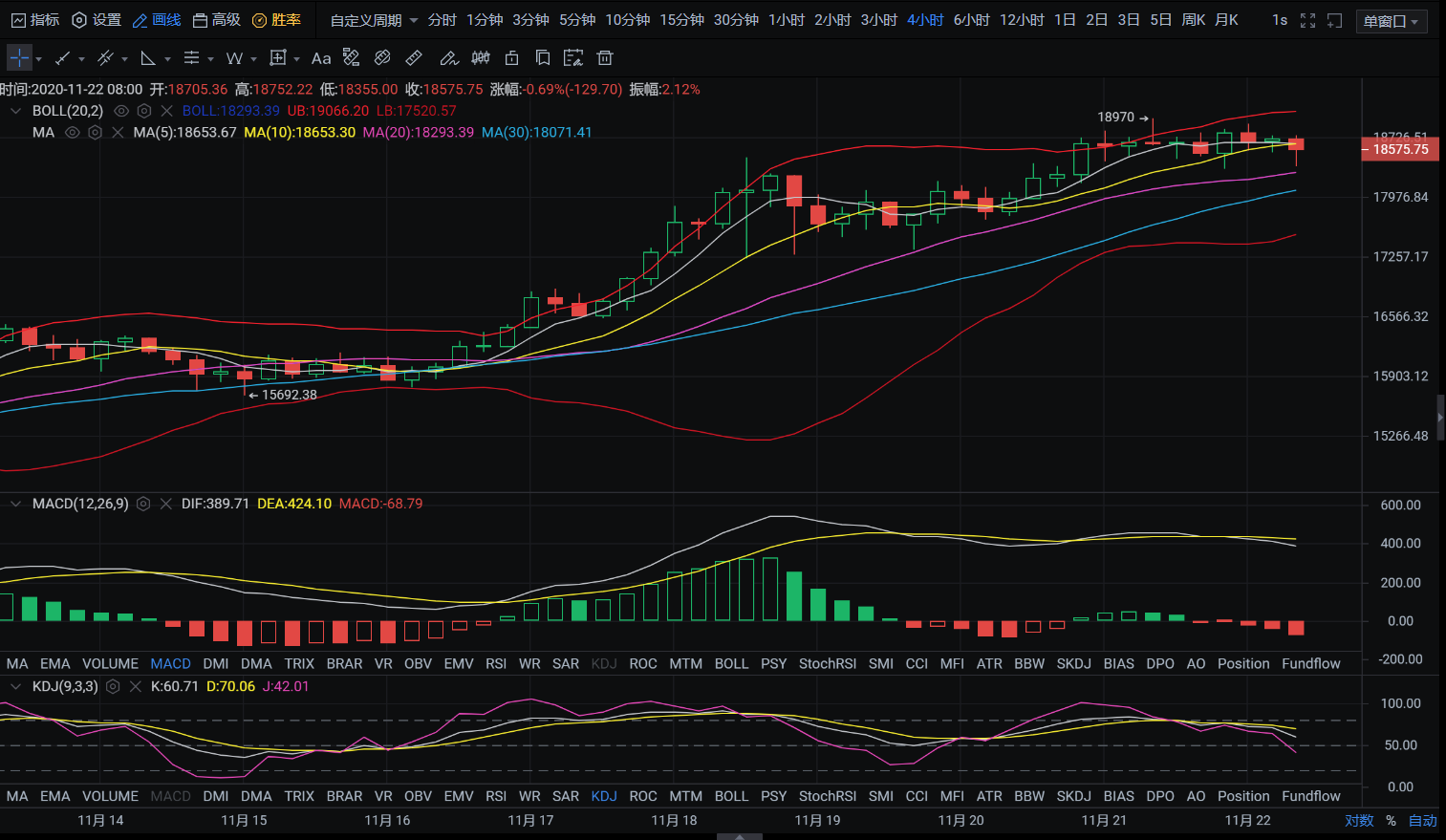Remove the KDJ indicator with its X

[135, 686]
